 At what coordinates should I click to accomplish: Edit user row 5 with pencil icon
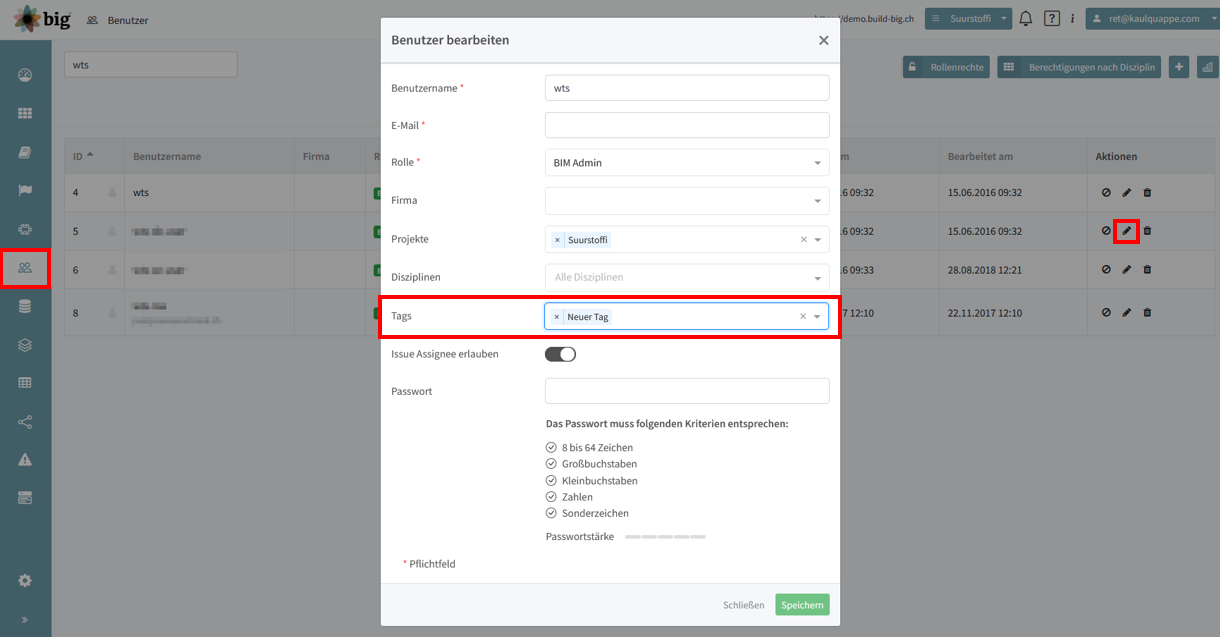pyautogui.click(x=1126, y=230)
